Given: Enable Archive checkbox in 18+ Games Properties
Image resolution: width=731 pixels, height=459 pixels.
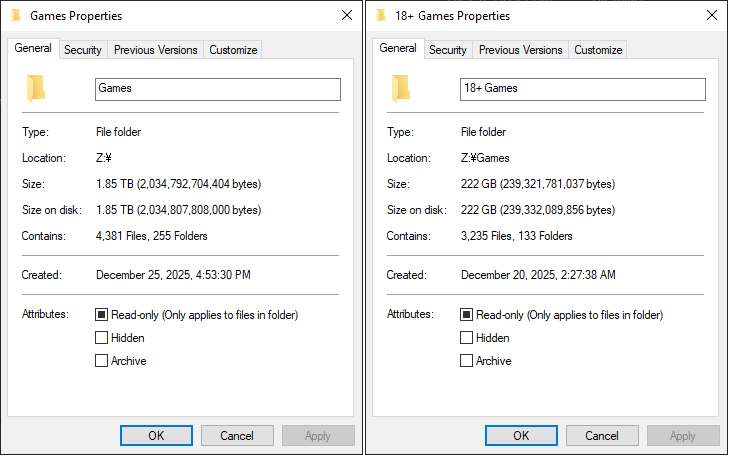Looking at the screenshot, I should (x=466, y=361).
